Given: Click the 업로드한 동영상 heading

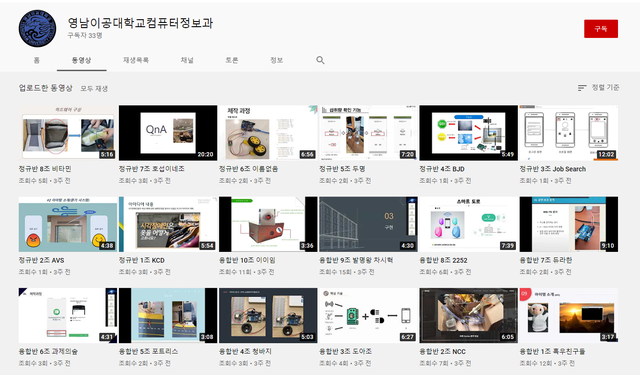Looking at the screenshot, I should click(46, 88).
